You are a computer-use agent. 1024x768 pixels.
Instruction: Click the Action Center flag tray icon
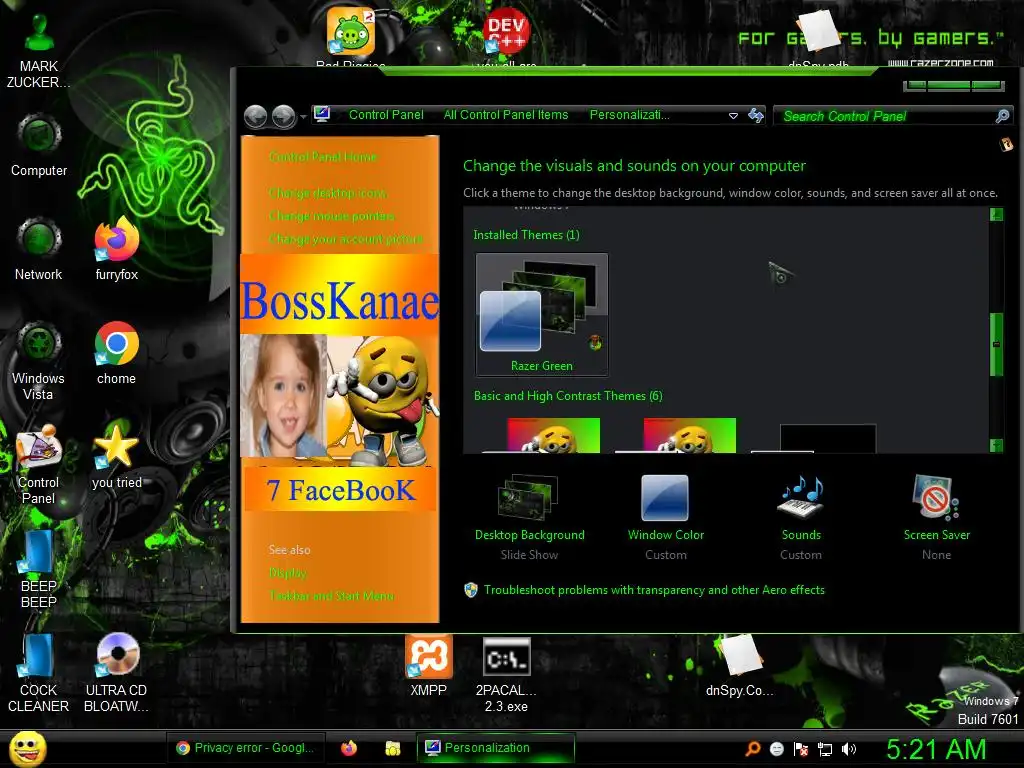(801, 749)
